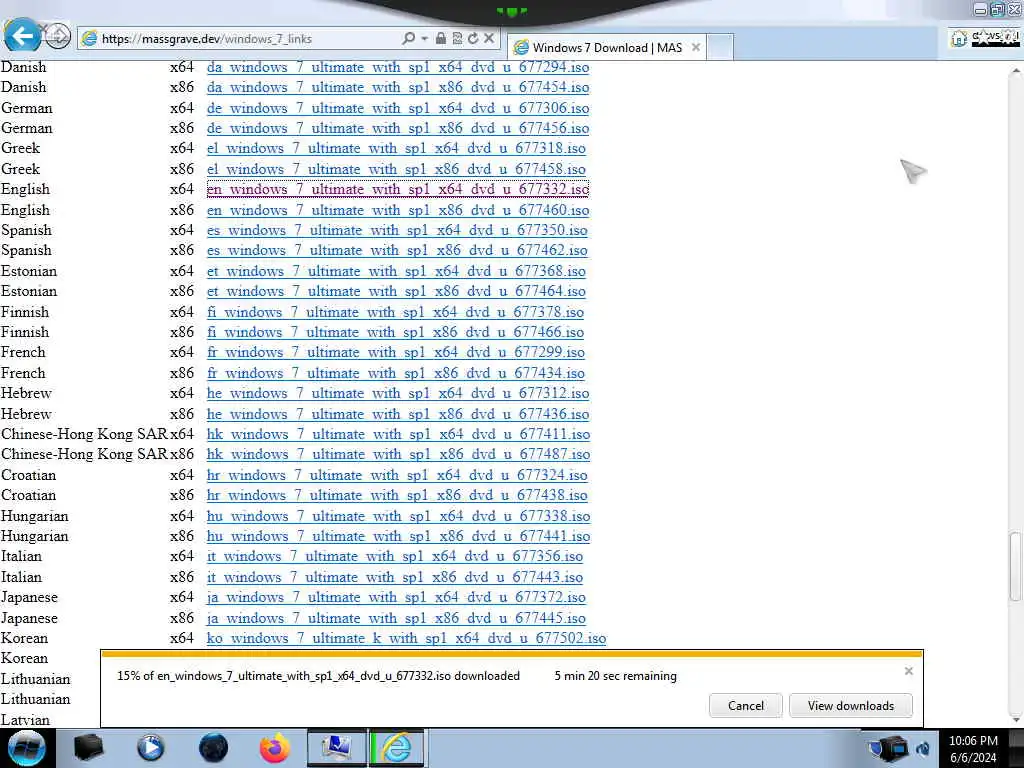Download Hungarian x64 677338.iso link
This screenshot has height=768, width=1024.
(x=398, y=516)
